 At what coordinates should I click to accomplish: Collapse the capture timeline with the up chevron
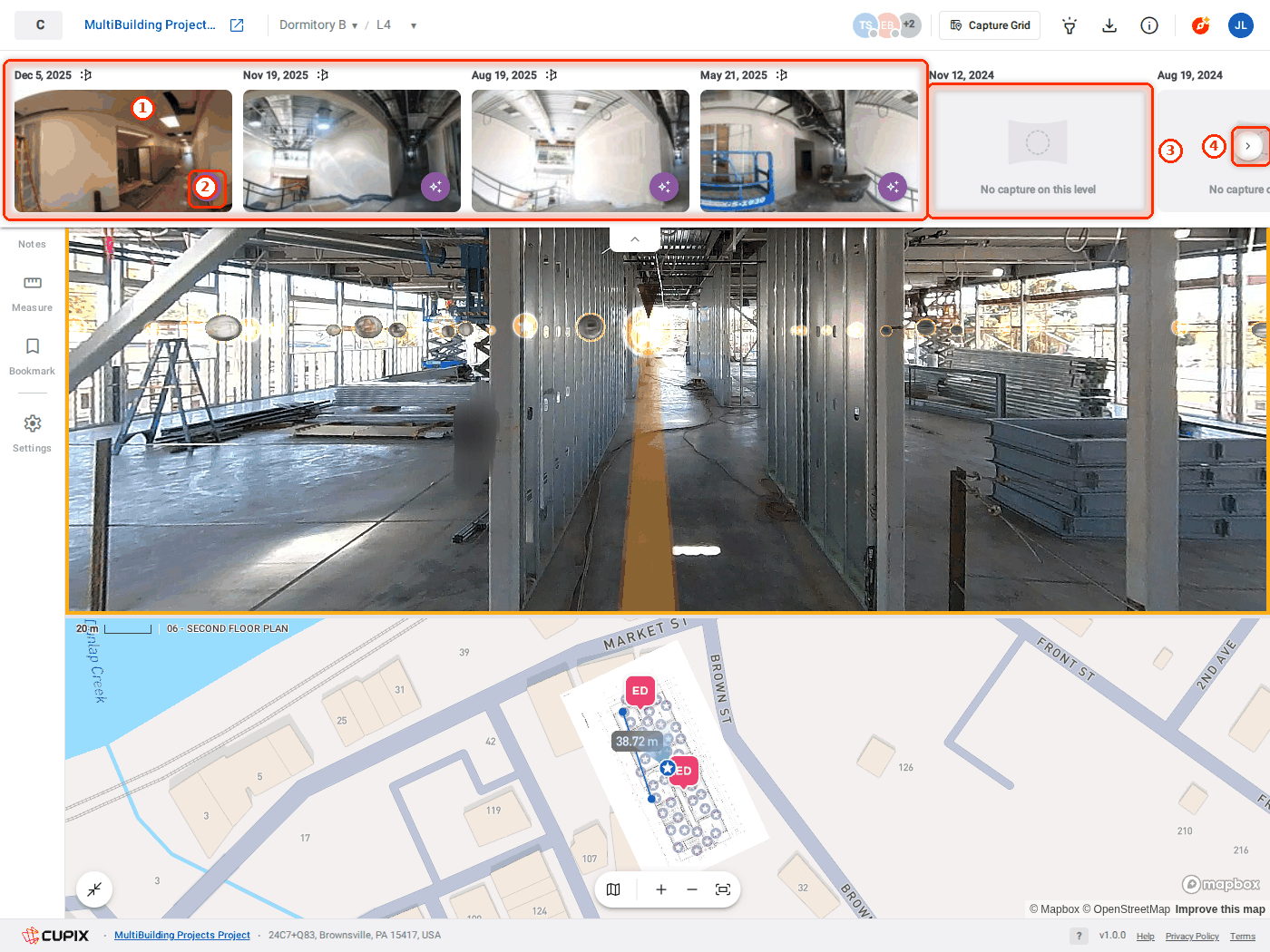635,239
